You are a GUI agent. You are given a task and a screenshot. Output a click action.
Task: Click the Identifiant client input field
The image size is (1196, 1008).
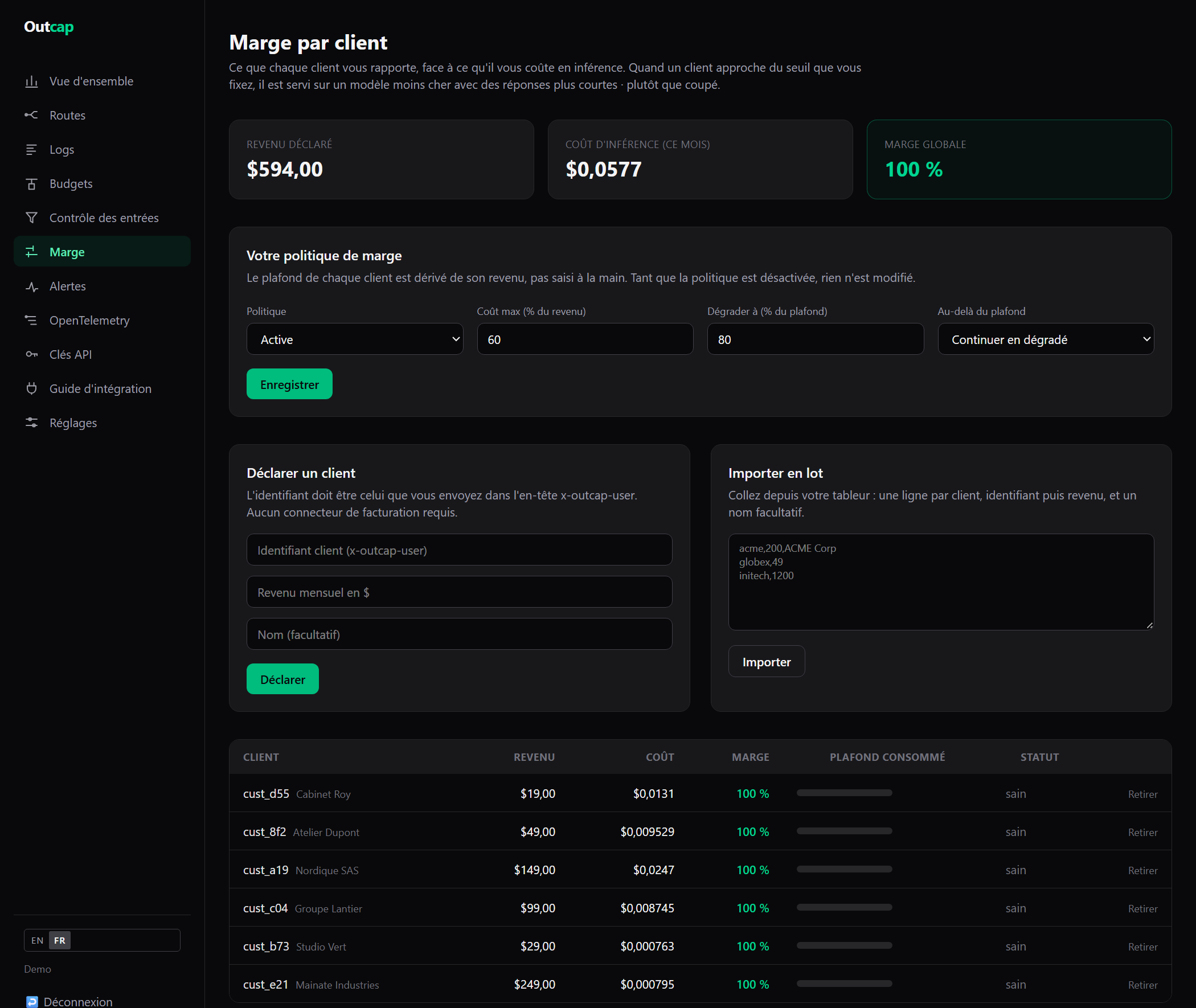tap(459, 550)
